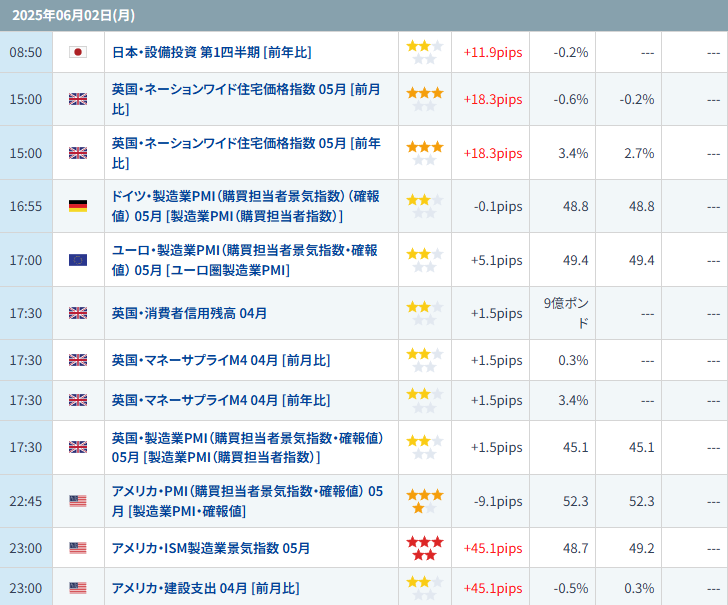
Task: Click -9.1pips value in 22:45 row
Action: 498,501
